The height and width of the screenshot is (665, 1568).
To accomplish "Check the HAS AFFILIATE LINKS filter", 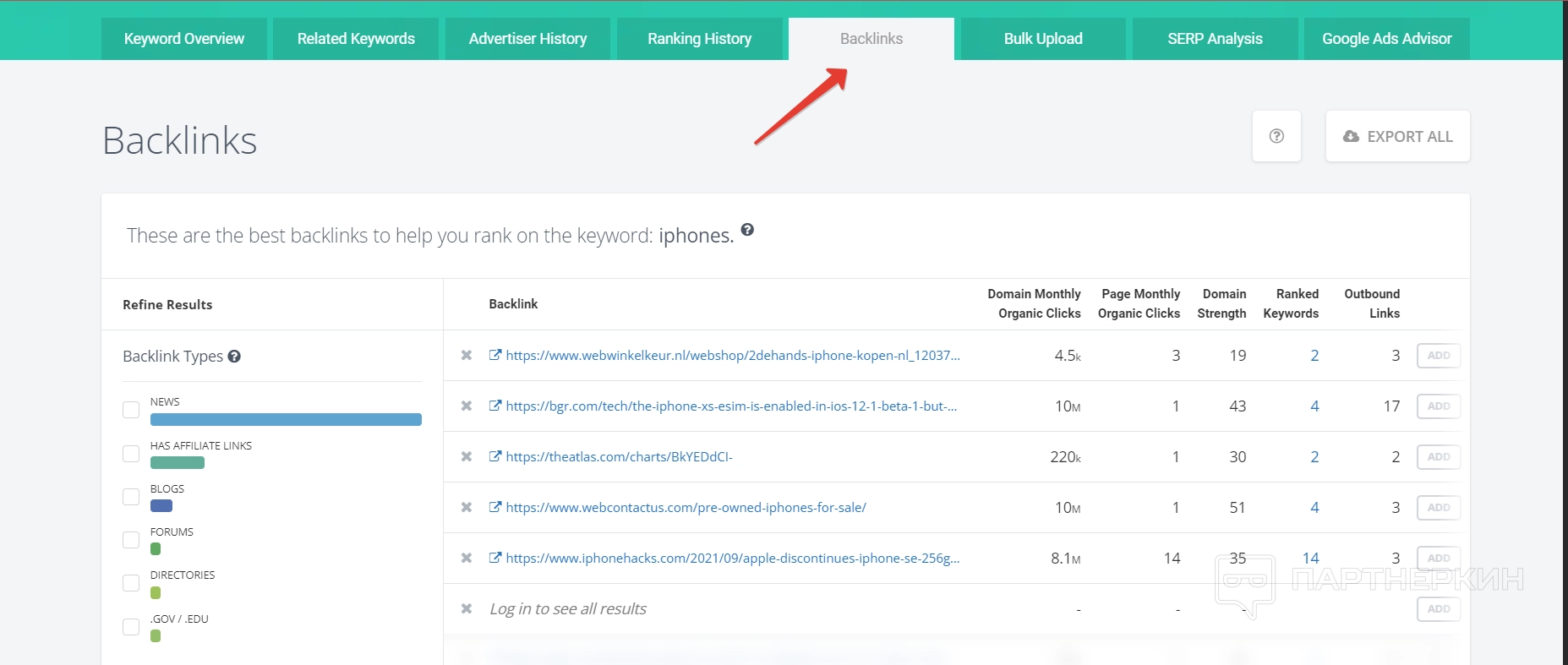I will 131,454.
